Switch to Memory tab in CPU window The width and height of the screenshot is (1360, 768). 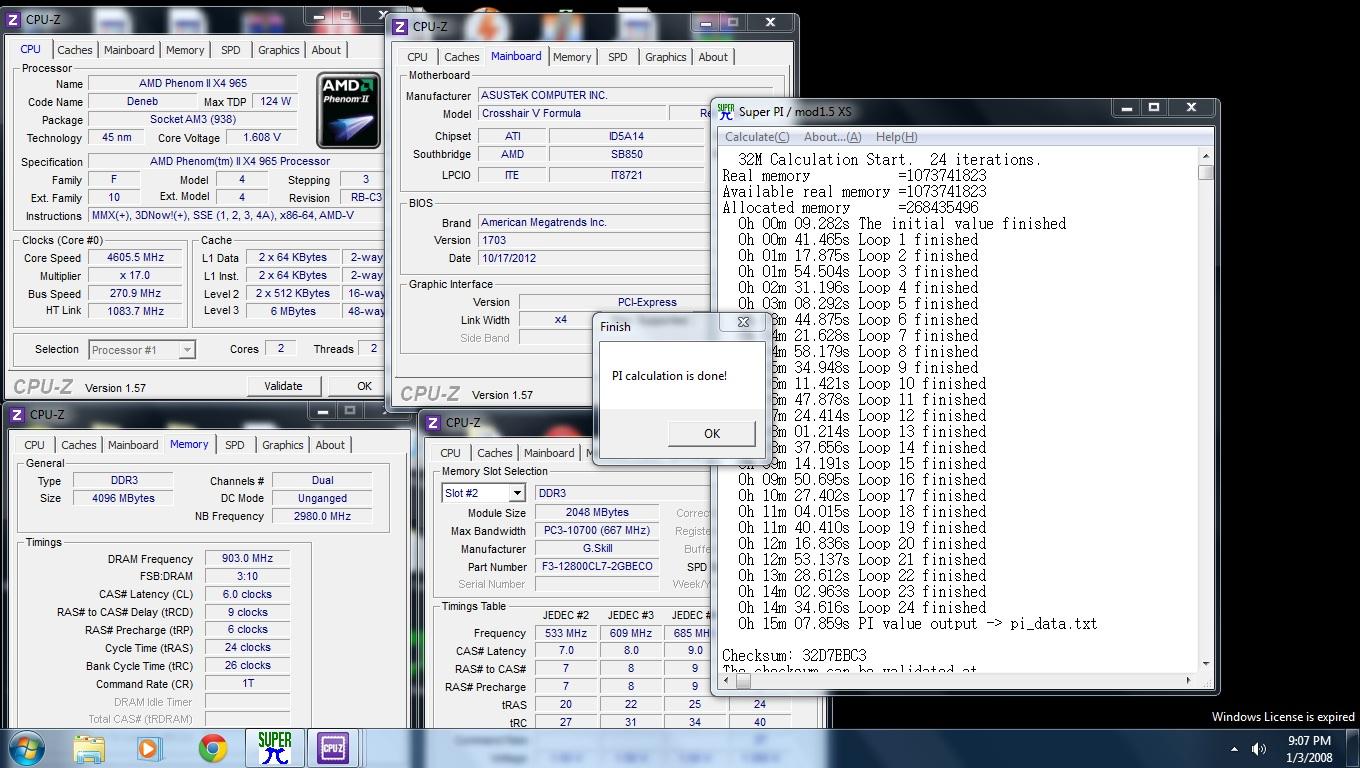(185, 50)
